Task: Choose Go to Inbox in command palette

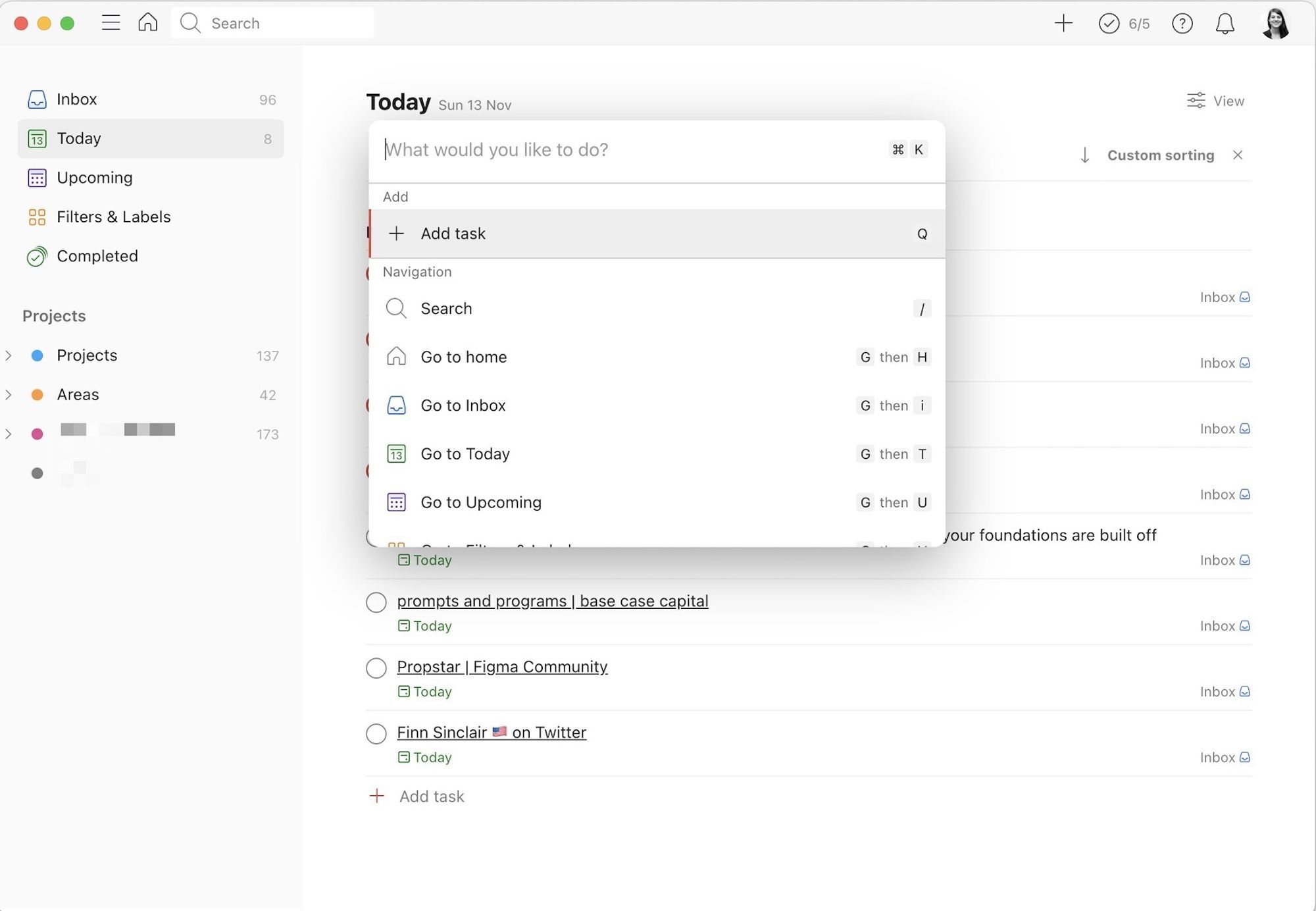Action: [x=463, y=405]
